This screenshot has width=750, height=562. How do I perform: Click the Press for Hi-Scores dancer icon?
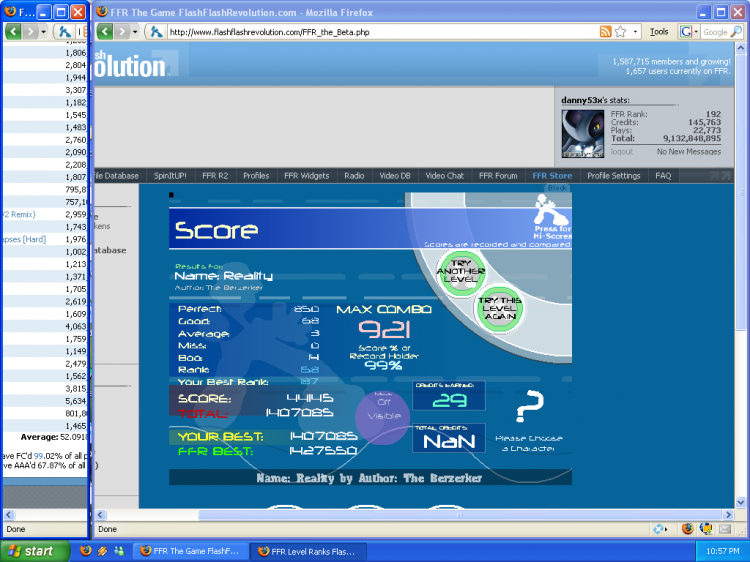click(552, 215)
